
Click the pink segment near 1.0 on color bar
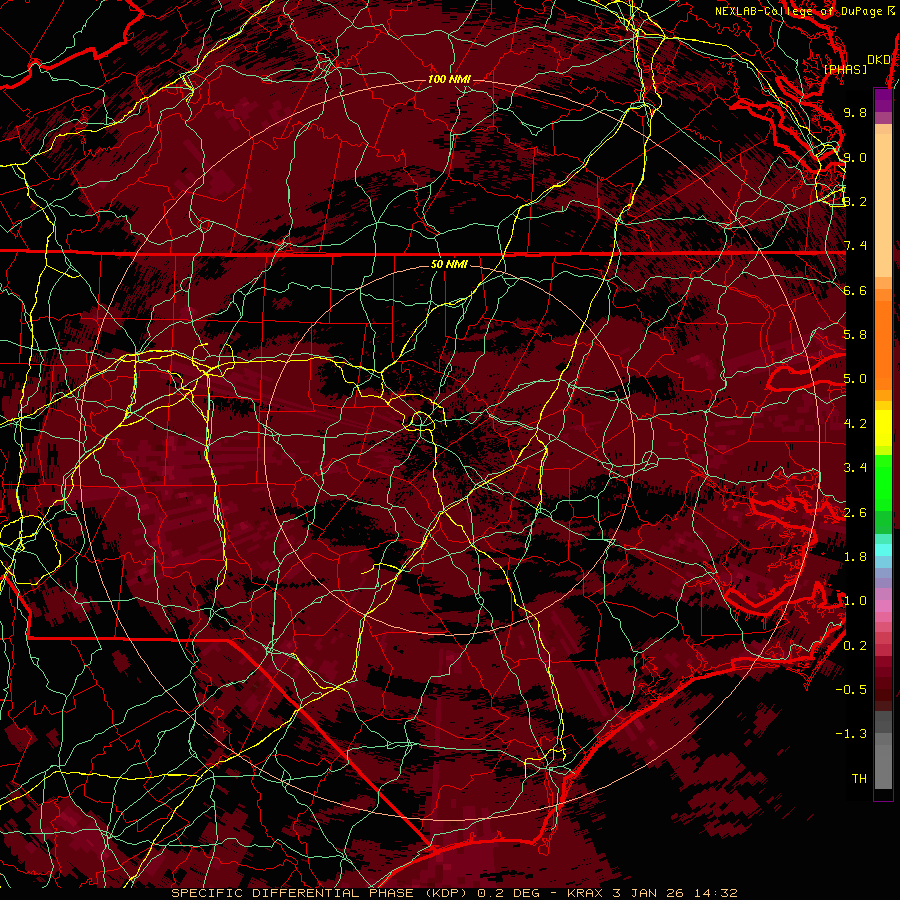click(883, 606)
